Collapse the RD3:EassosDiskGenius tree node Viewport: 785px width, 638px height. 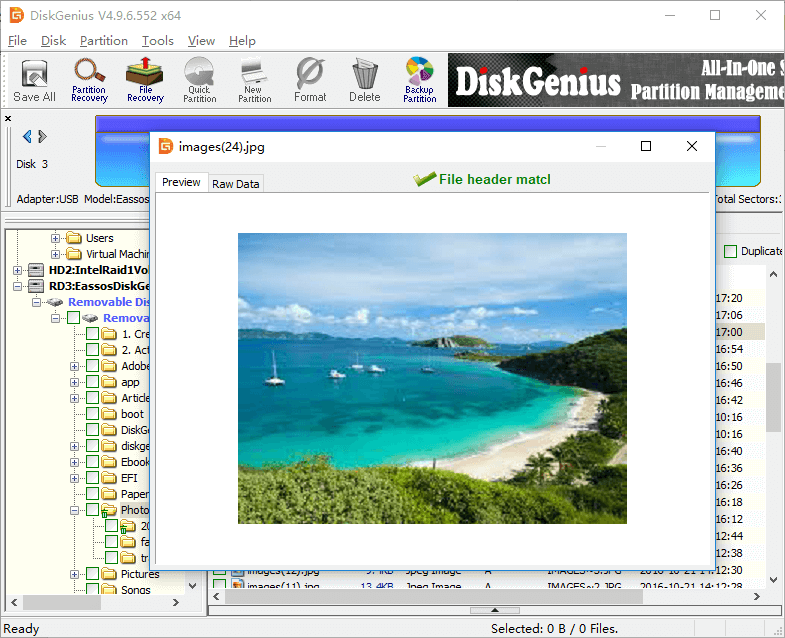click(x=18, y=286)
